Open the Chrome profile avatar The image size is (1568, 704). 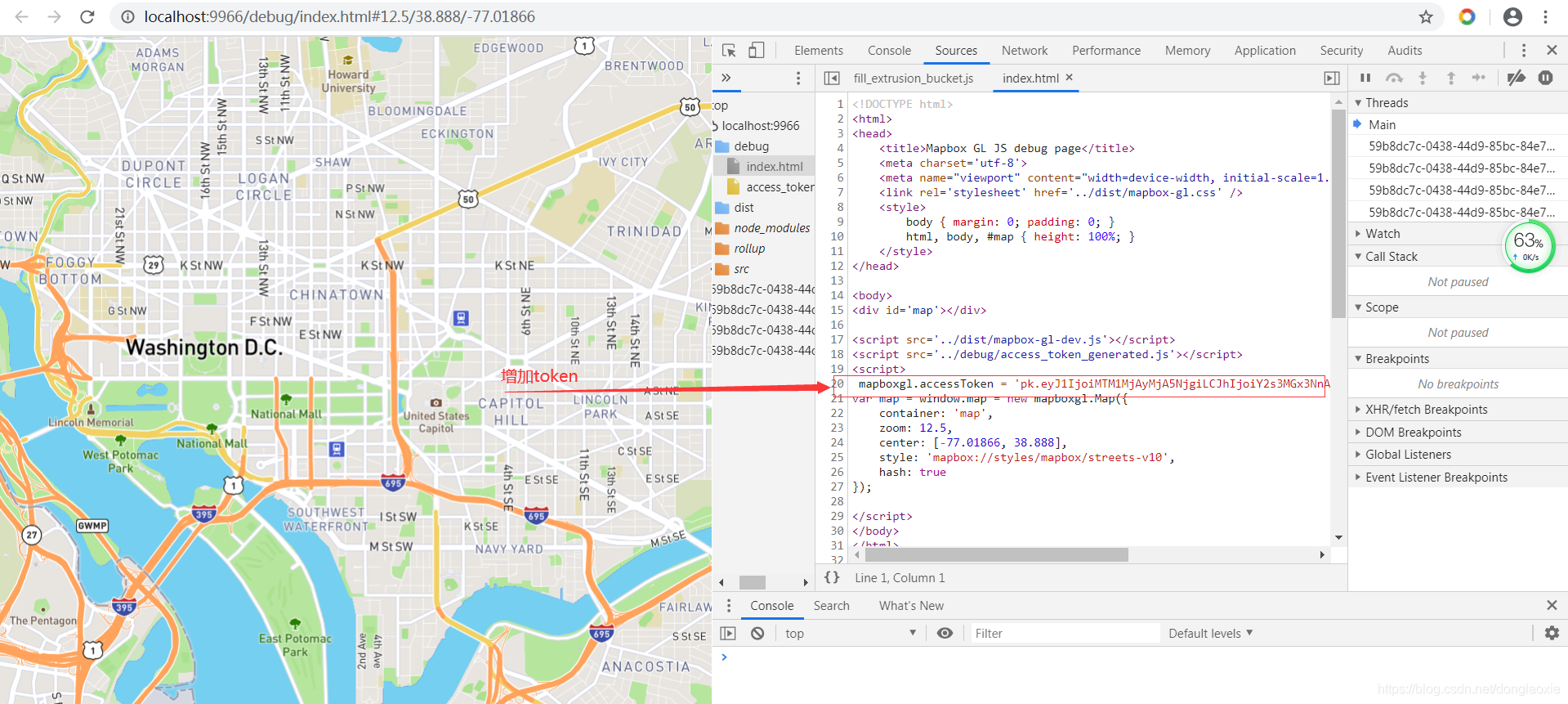pos(1512,16)
